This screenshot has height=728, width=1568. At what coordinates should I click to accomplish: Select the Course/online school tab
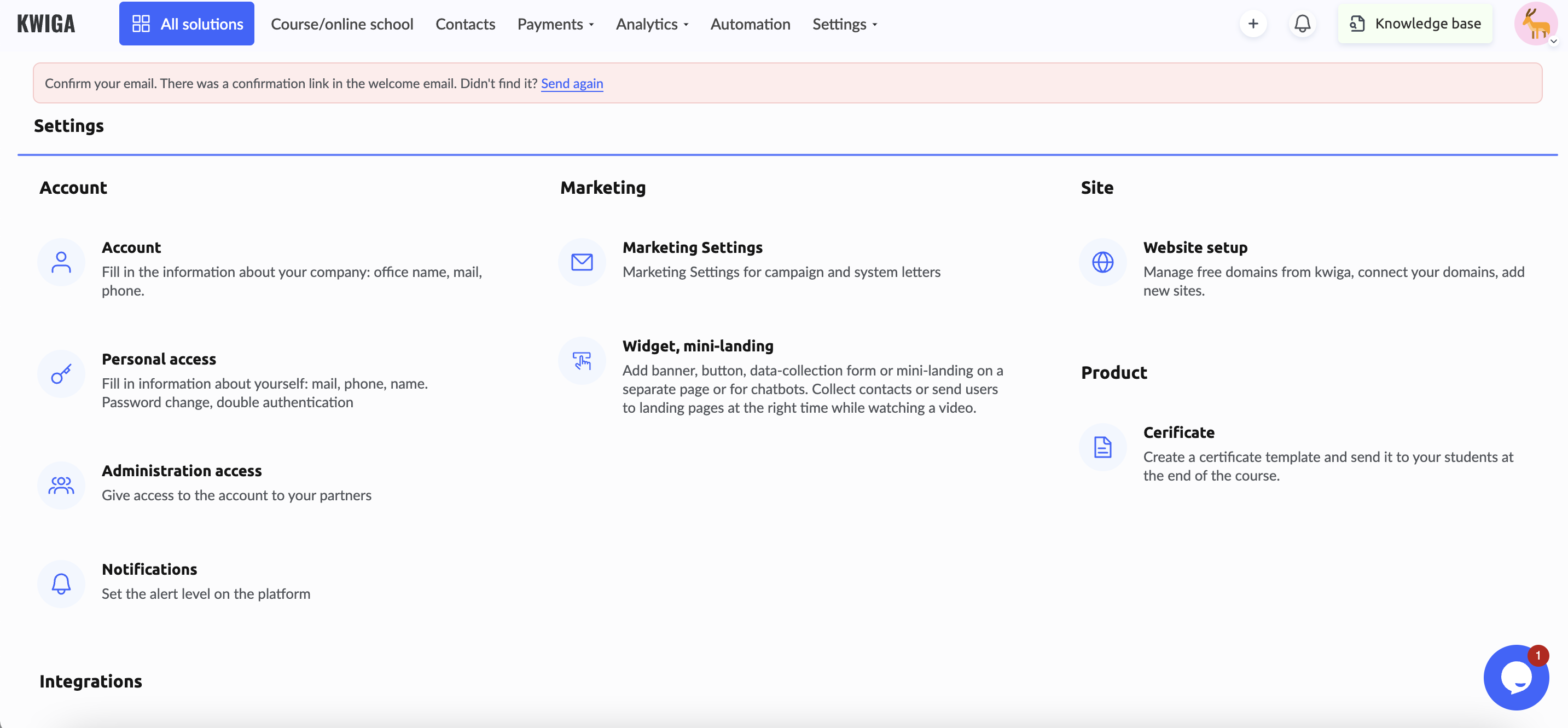(x=341, y=23)
